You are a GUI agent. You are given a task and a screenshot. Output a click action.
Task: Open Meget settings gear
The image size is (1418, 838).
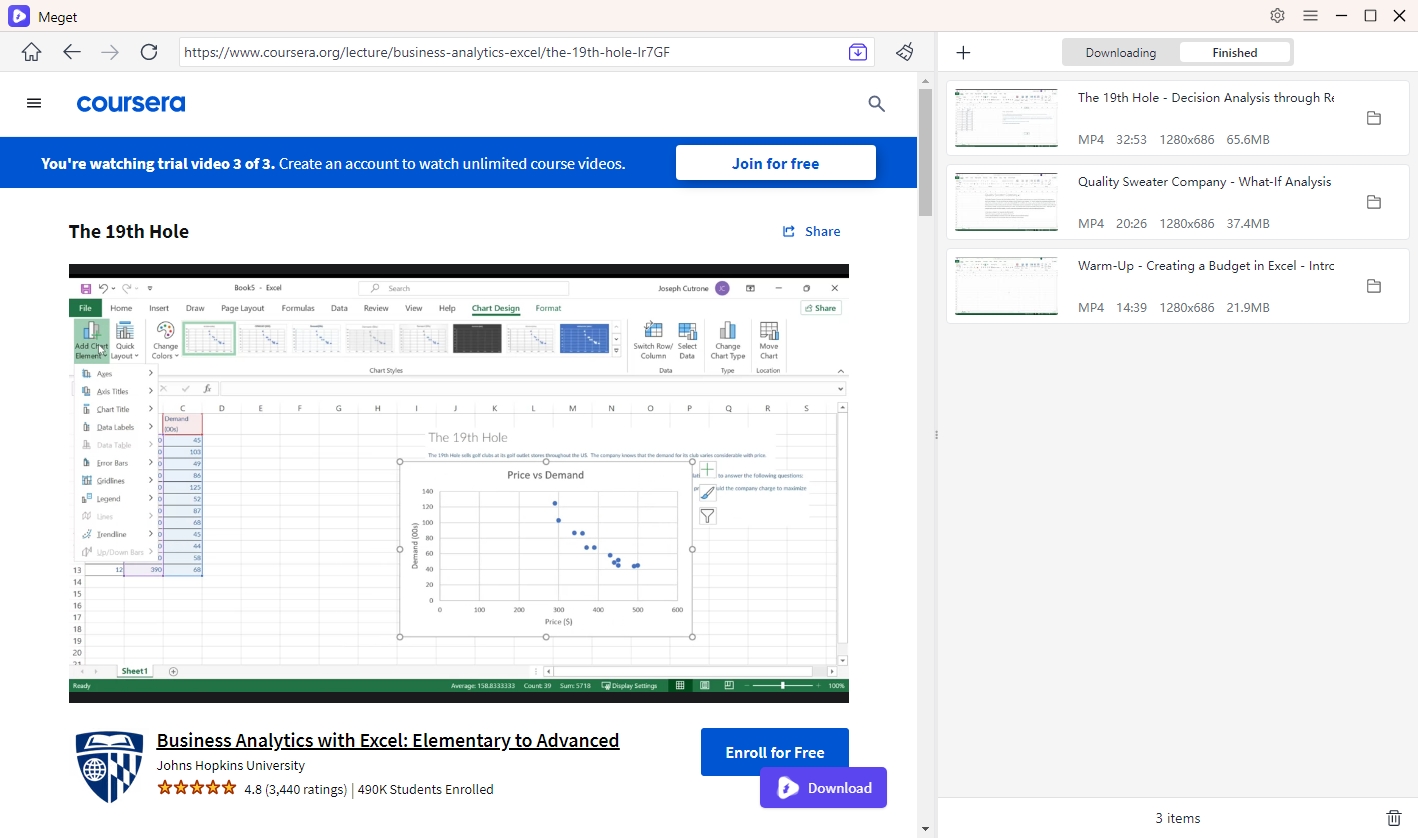1277,16
